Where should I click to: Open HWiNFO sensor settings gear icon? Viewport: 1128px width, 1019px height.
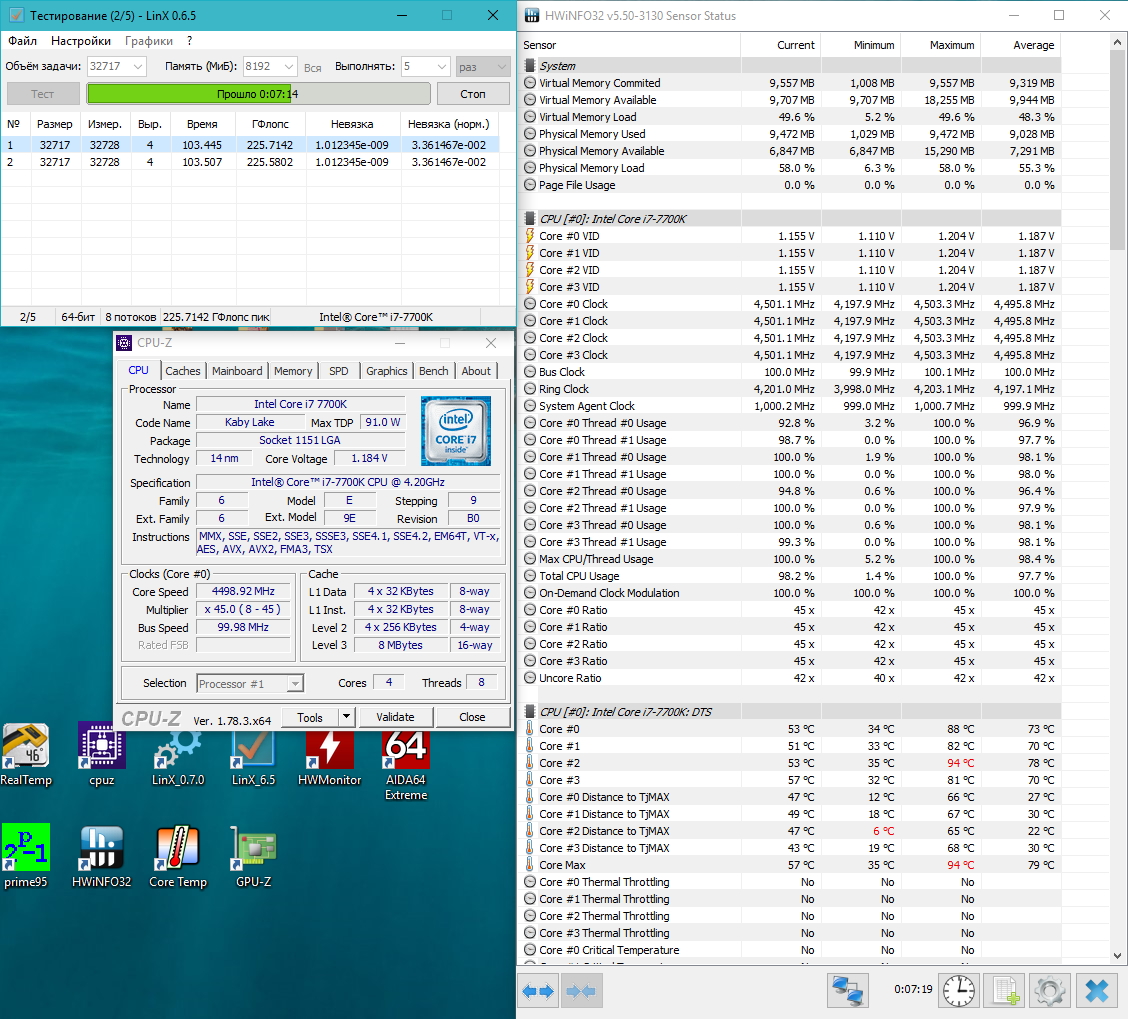[x=1050, y=991]
